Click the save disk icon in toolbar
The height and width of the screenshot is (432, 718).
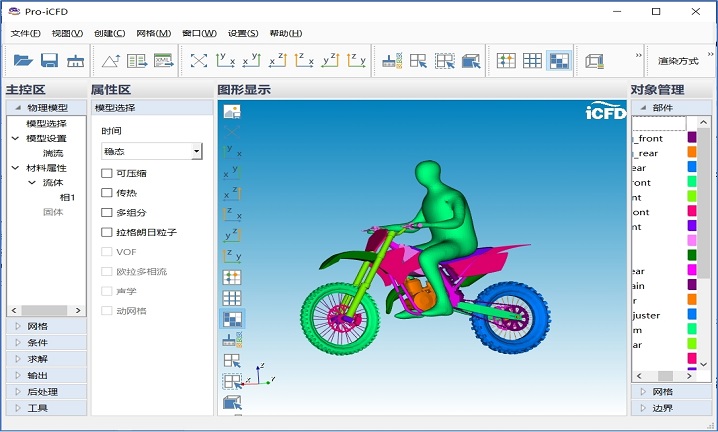pyautogui.click(x=49, y=61)
